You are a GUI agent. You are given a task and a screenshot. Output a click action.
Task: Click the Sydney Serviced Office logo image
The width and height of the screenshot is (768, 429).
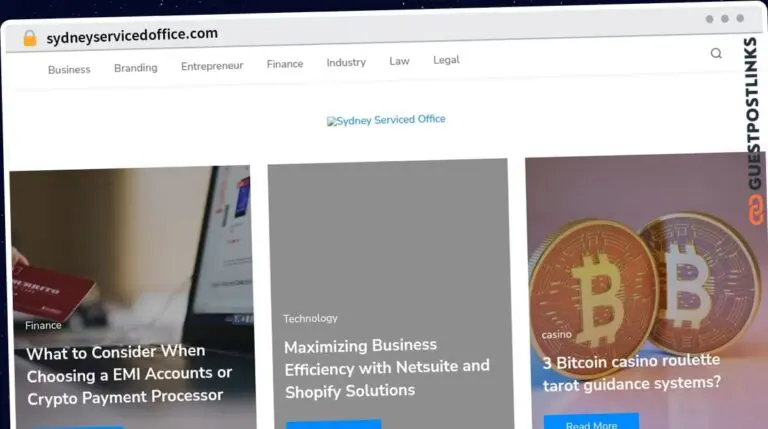[x=386, y=120]
